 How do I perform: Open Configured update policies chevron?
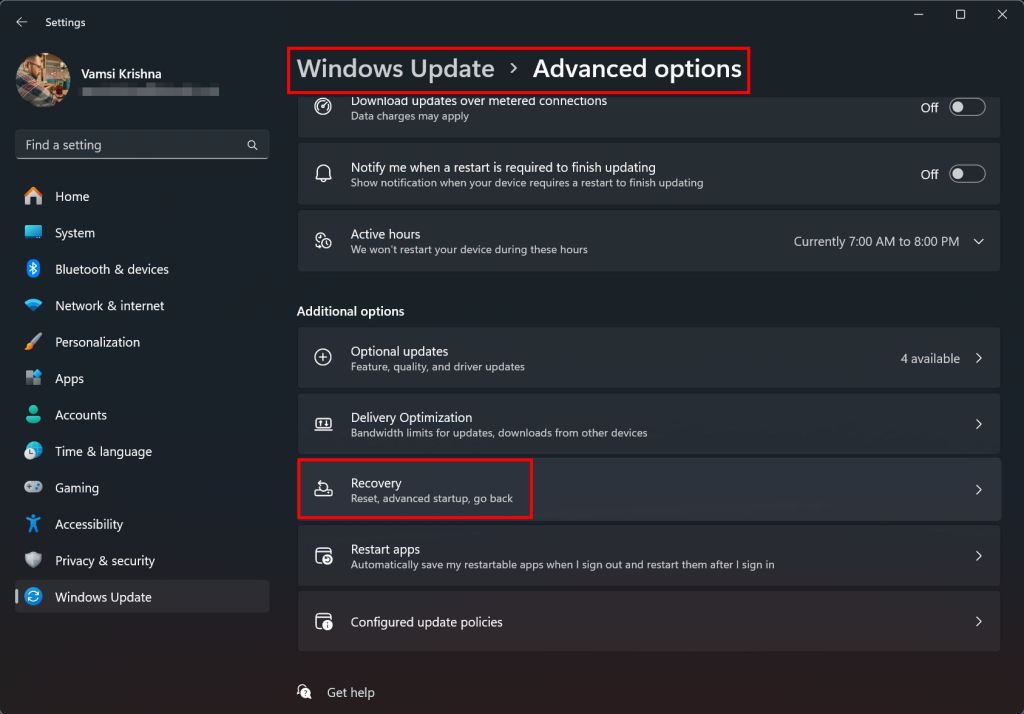click(978, 621)
